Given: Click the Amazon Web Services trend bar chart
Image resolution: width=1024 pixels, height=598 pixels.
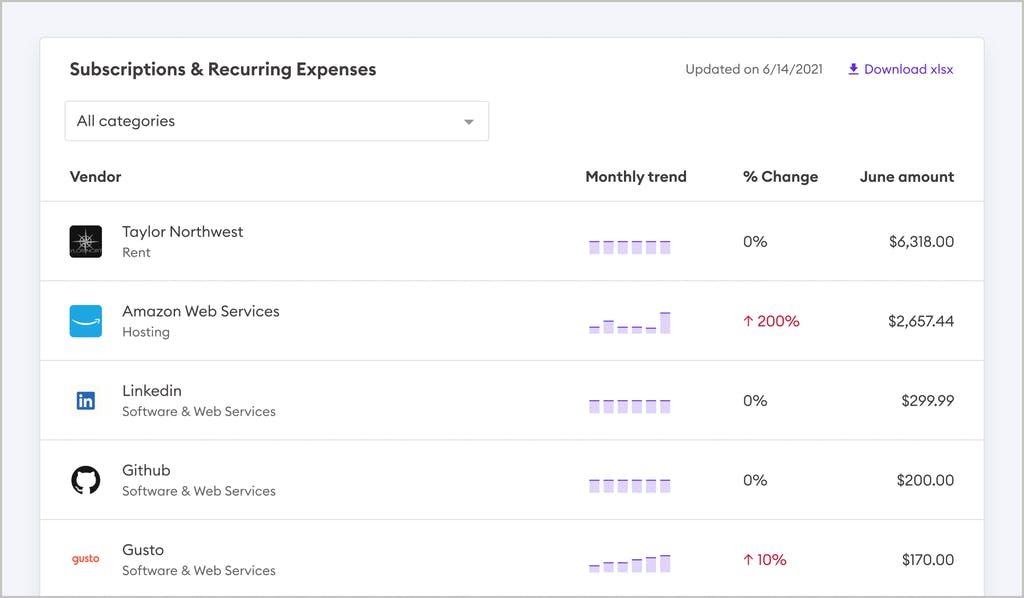Looking at the screenshot, I should pyautogui.click(x=629, y=323).
